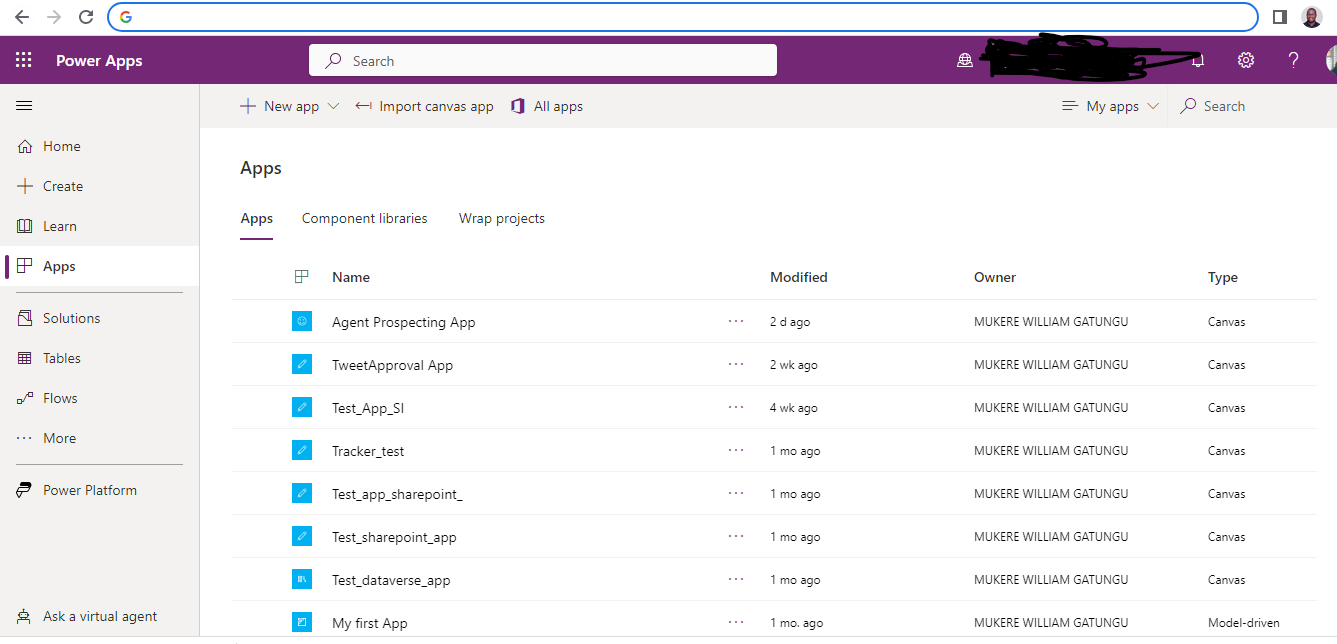Viewport: 1337px width, 644px height.
Task: Click the top Power Apps search box
Action: 543,61
